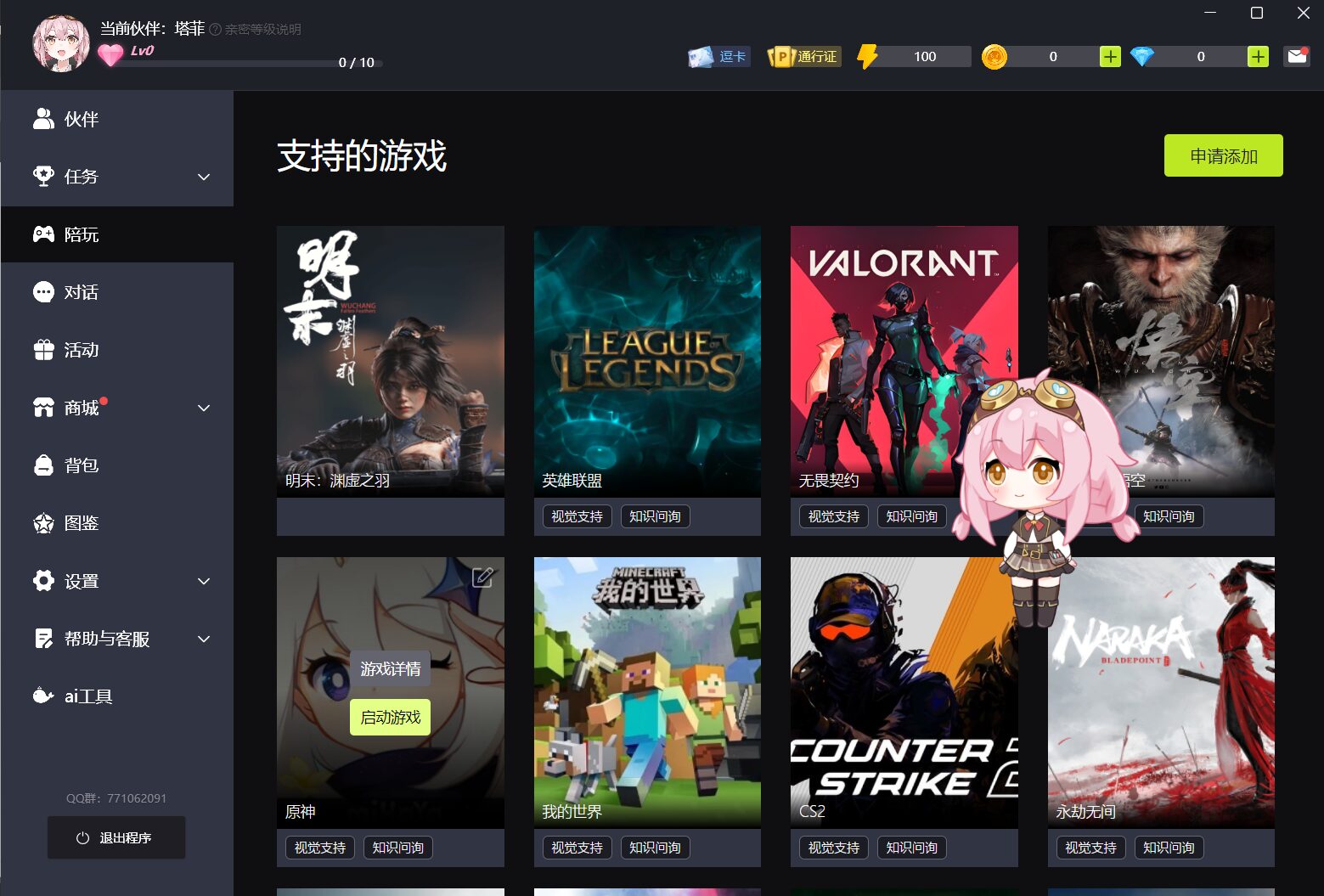Select the Naraka 永劫无间 game cover
The image size is (1324, 896).
[x=1161, y=693]
